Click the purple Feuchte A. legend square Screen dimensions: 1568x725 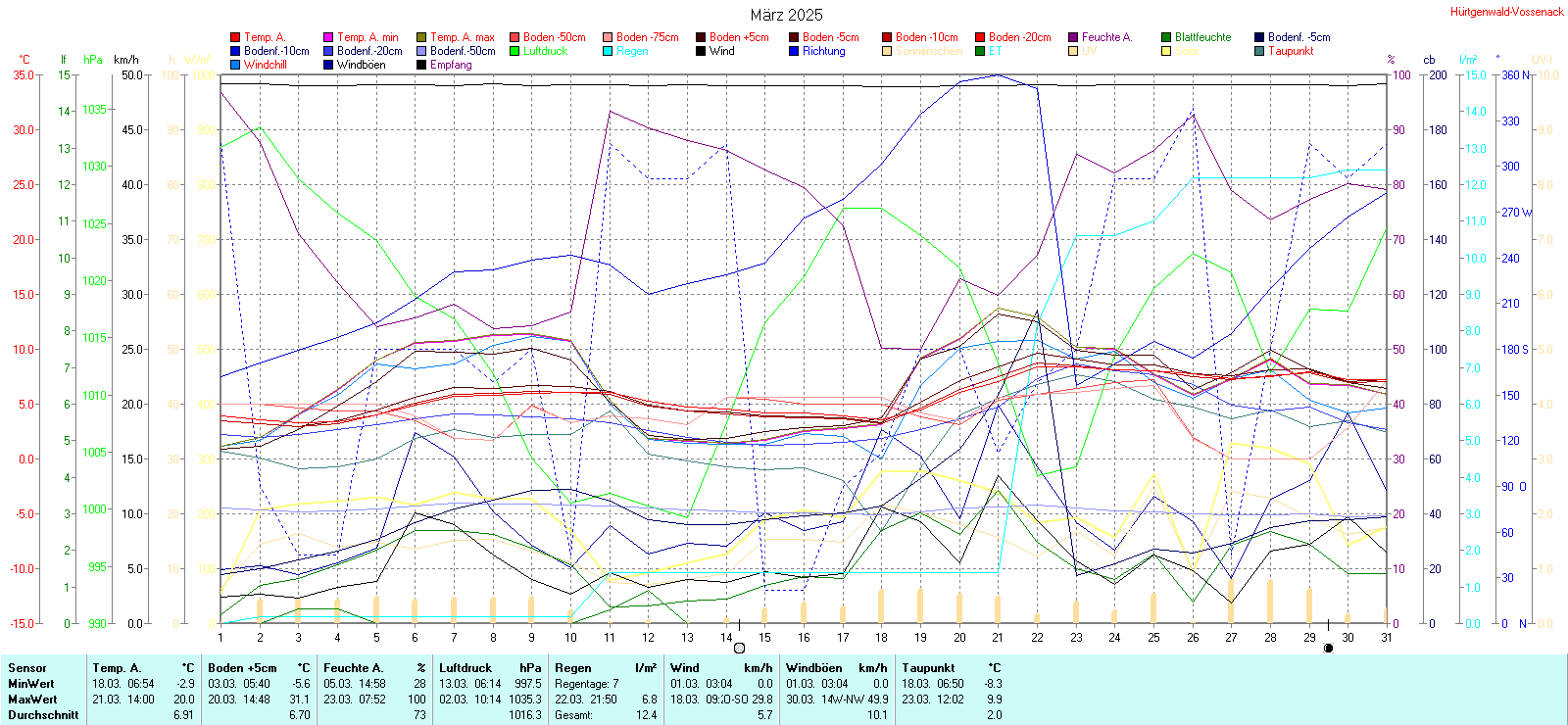point(1073,37)
